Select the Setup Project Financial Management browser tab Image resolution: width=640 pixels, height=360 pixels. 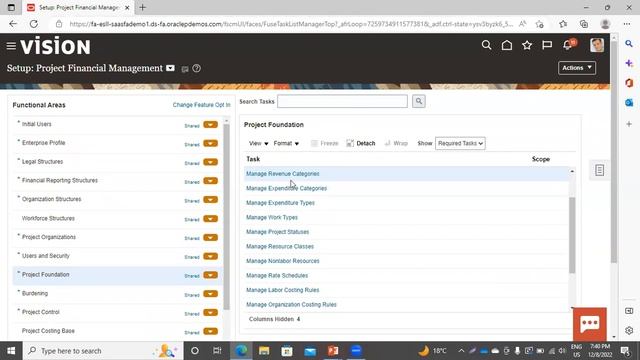click(78, 7)
